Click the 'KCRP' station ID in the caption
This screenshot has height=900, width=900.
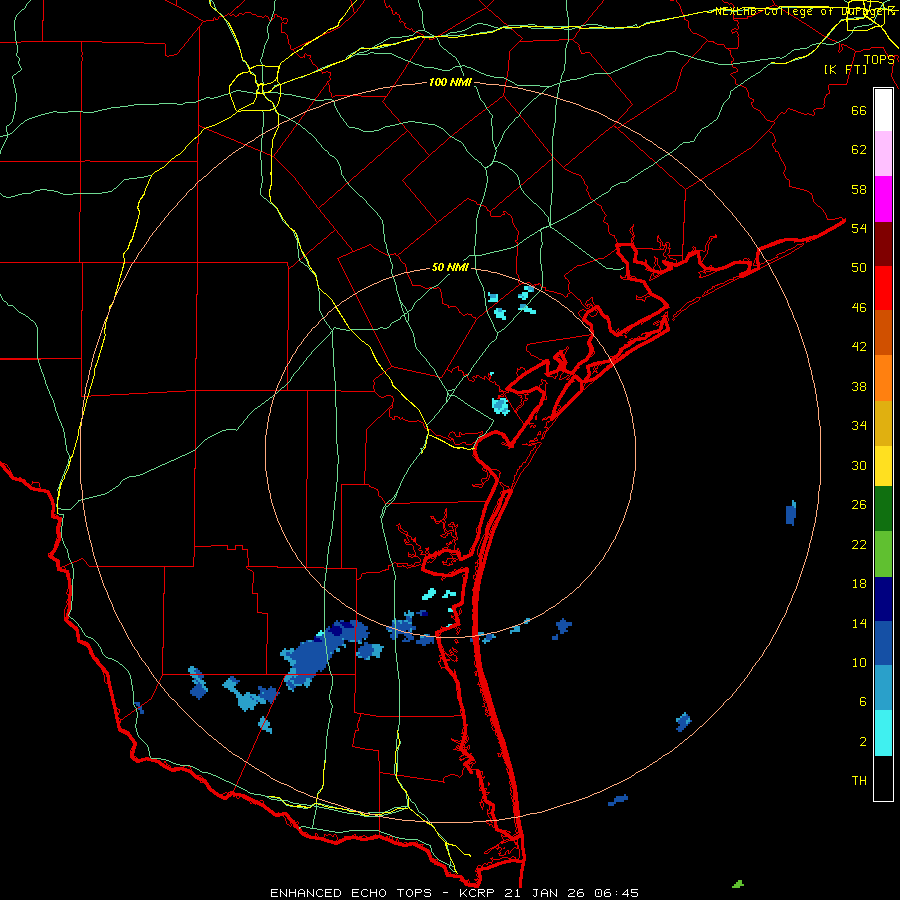[476, 893]
